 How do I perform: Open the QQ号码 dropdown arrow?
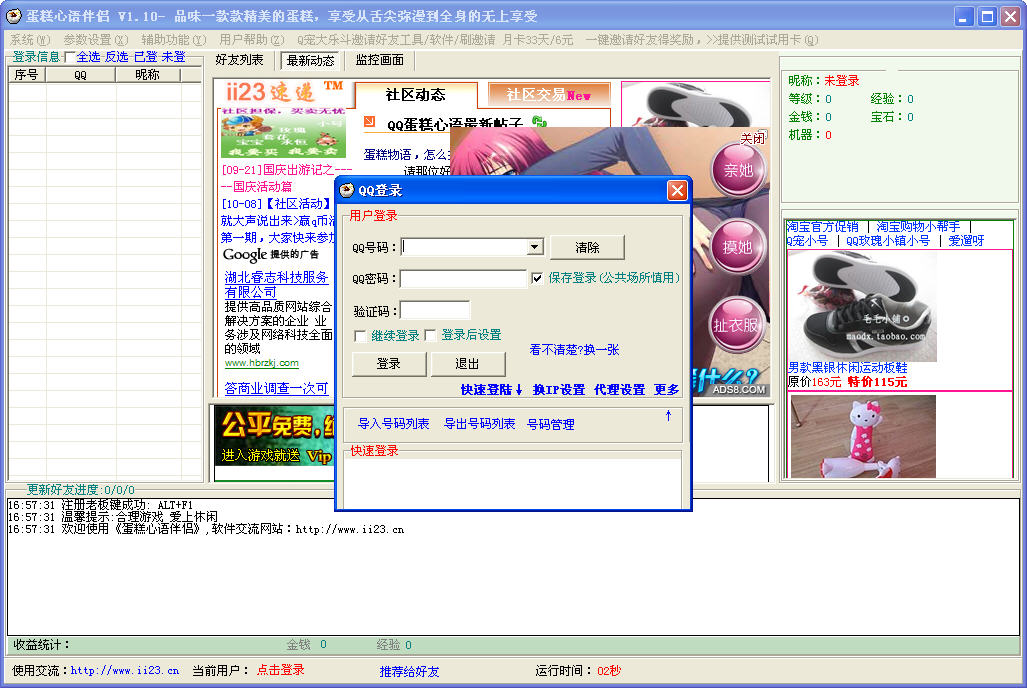(x=535, y=247)
